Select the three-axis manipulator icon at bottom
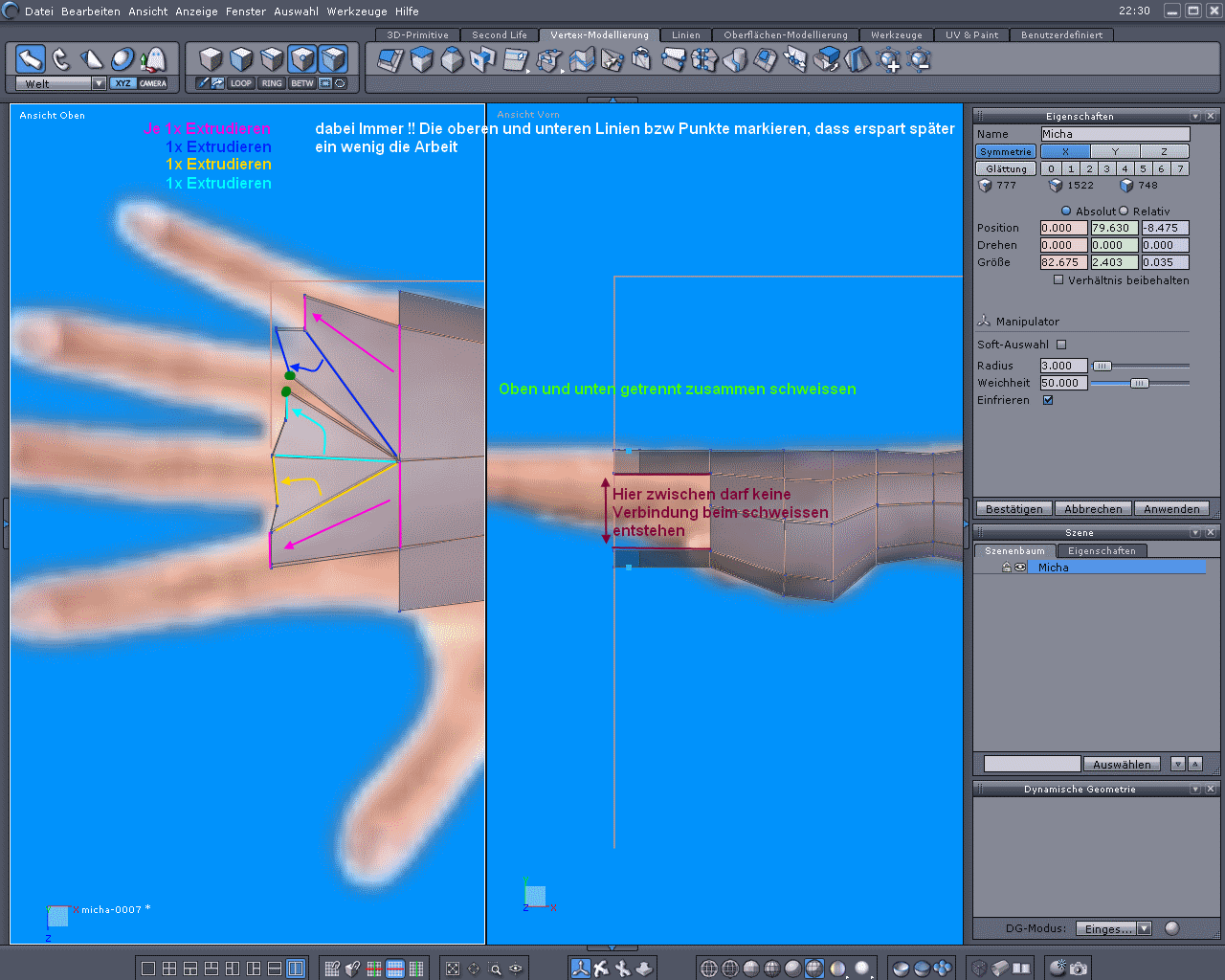The width and height of the screenshot is (1225, 980). pyautogui.click(x=581, y=969)
